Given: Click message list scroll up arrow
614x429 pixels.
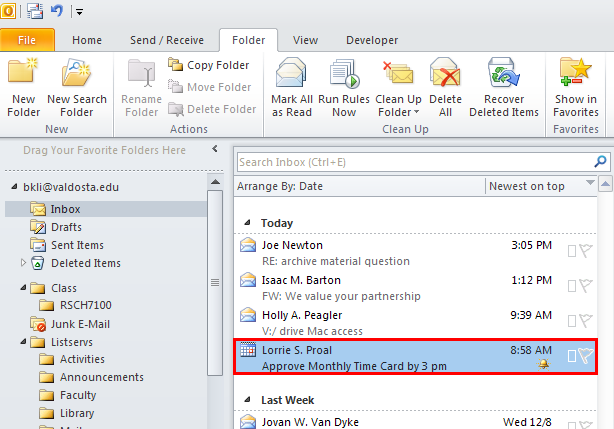Looking at the screenshot, I should 605,184.
